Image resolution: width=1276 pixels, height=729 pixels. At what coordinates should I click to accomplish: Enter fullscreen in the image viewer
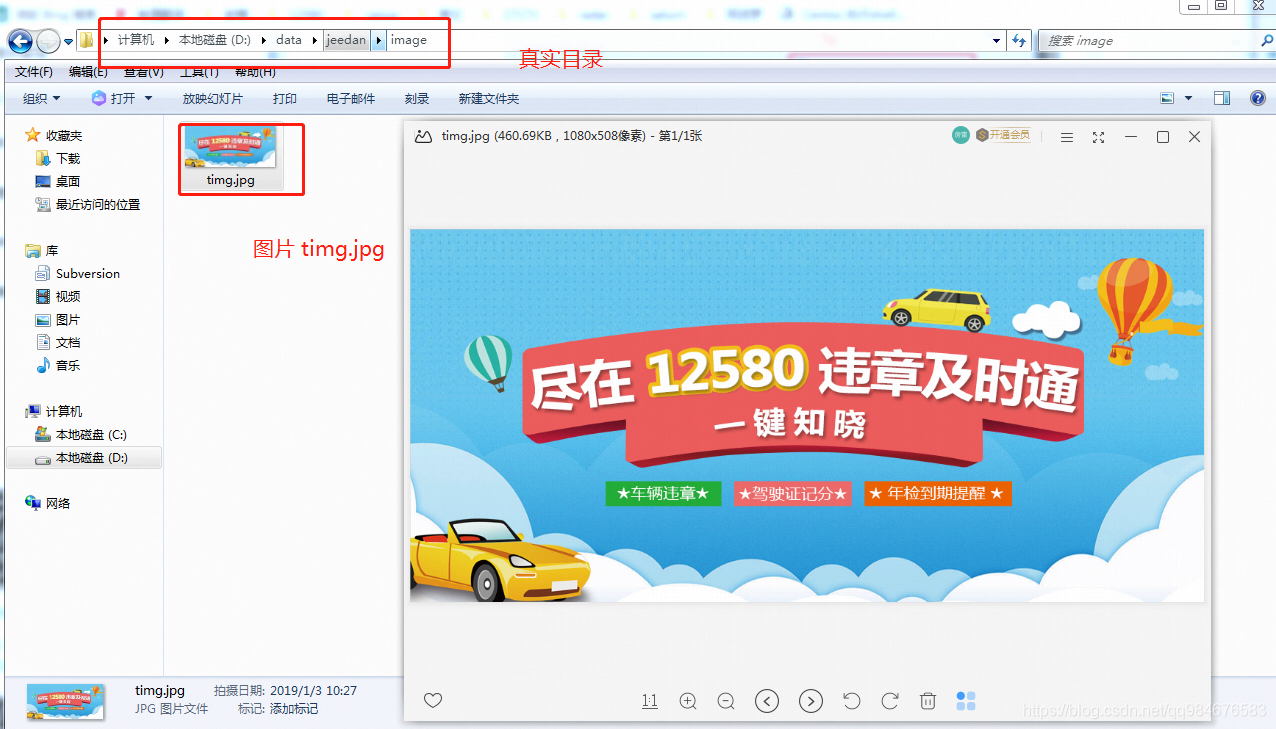1098,137
